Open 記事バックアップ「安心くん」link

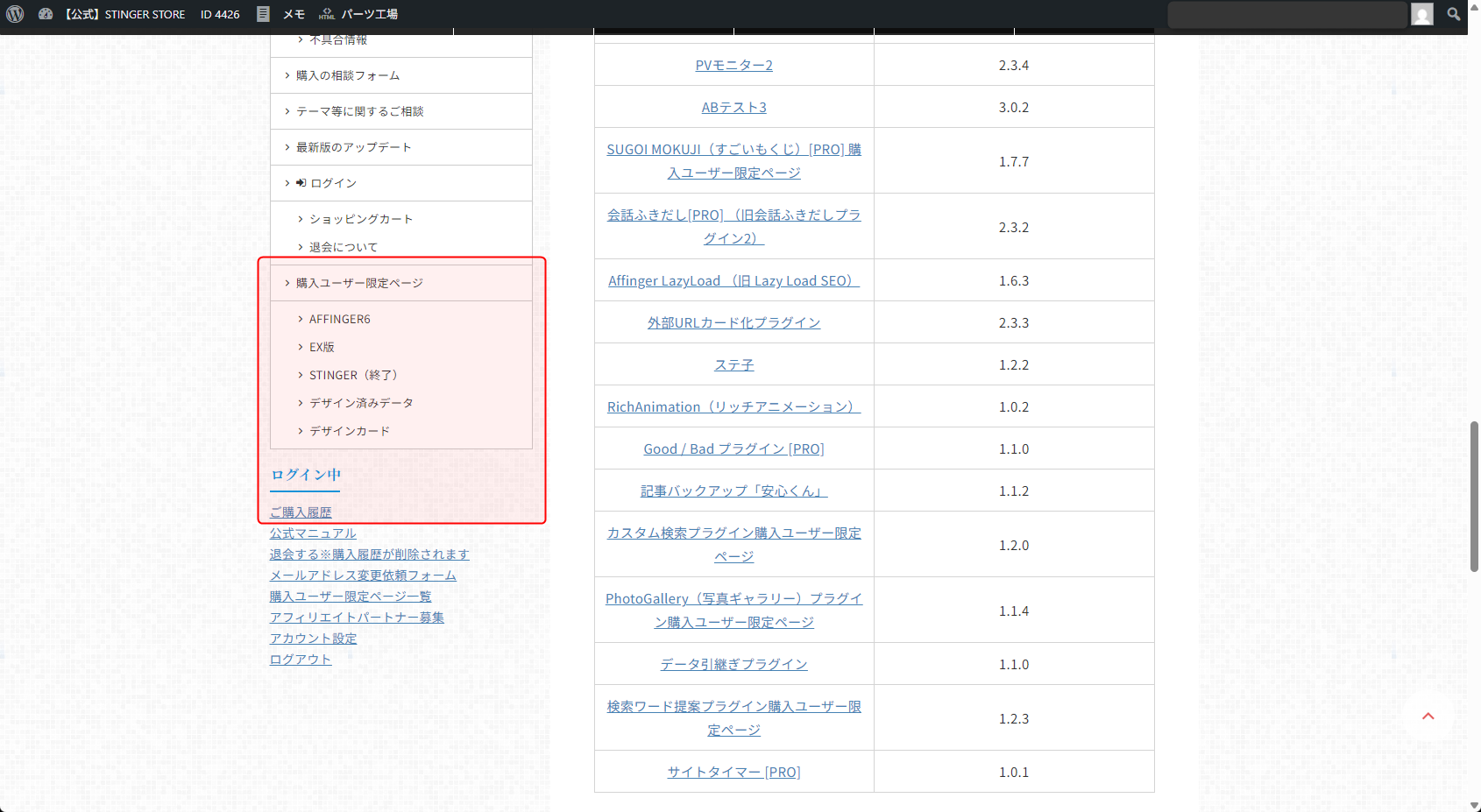pyautogui.click(x=734, y=491)
